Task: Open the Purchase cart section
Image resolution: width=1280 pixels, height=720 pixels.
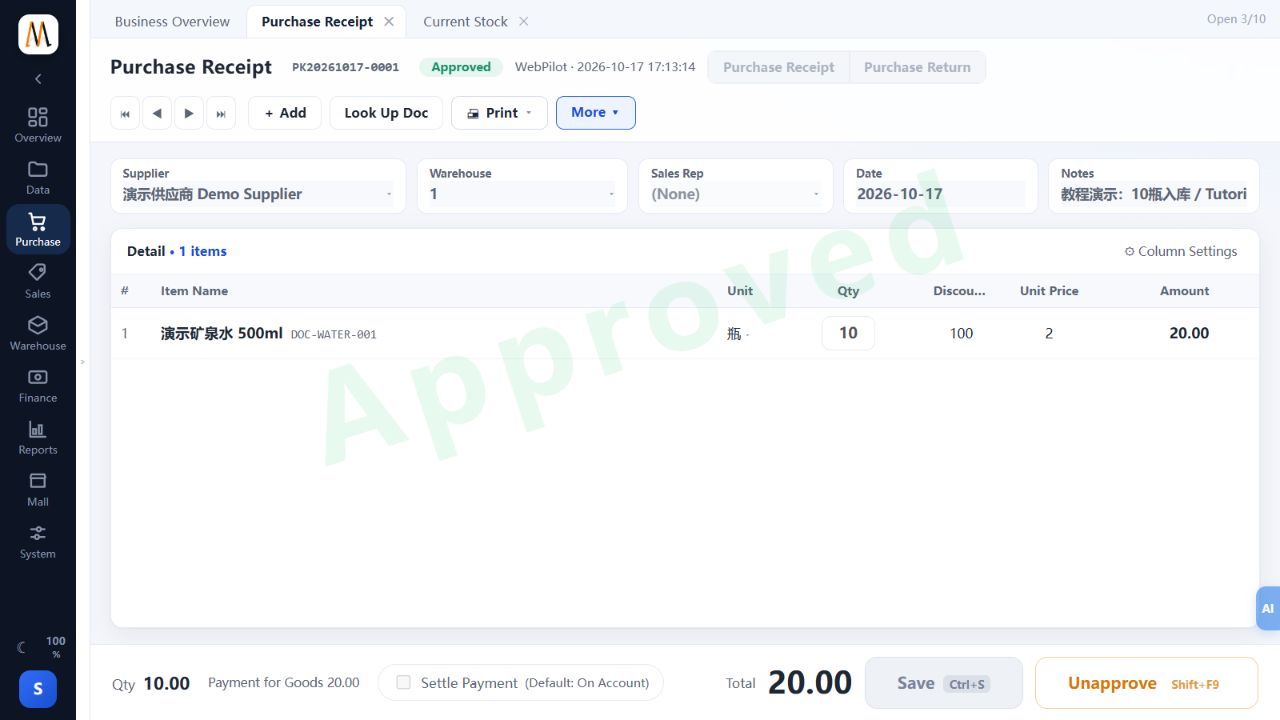Action: click(38, 229)
